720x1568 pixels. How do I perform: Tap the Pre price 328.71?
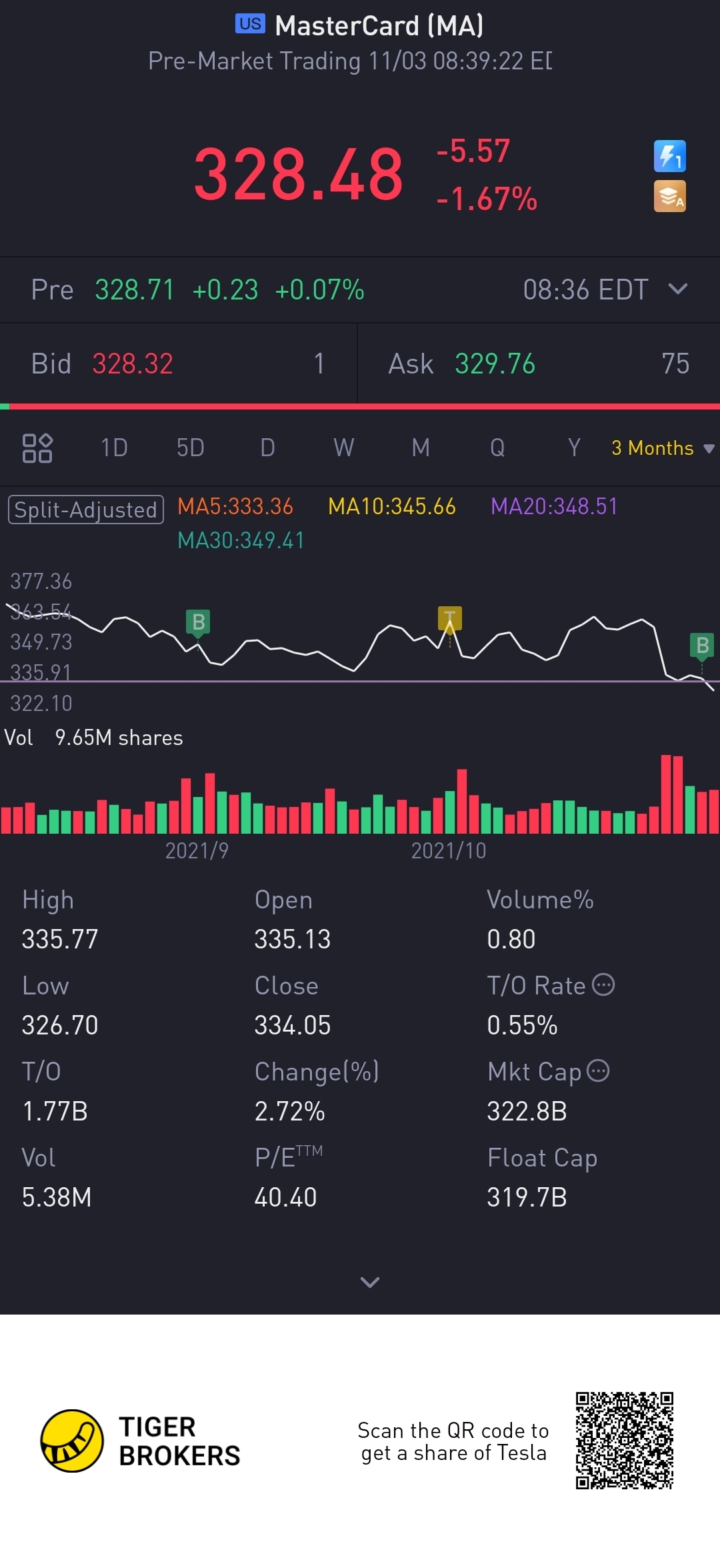135,290
